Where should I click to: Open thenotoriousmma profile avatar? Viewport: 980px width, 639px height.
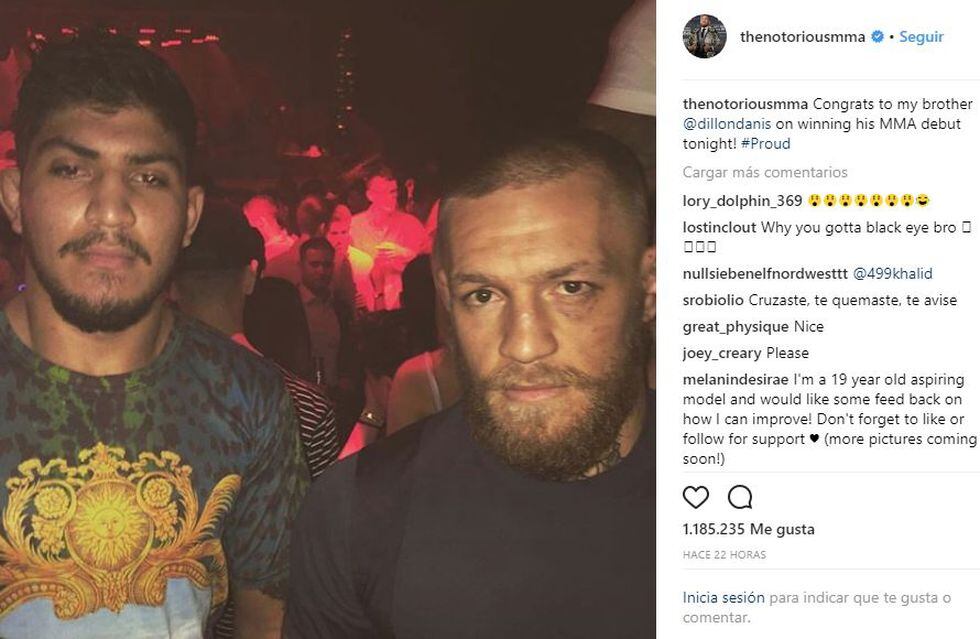point(704,37)
